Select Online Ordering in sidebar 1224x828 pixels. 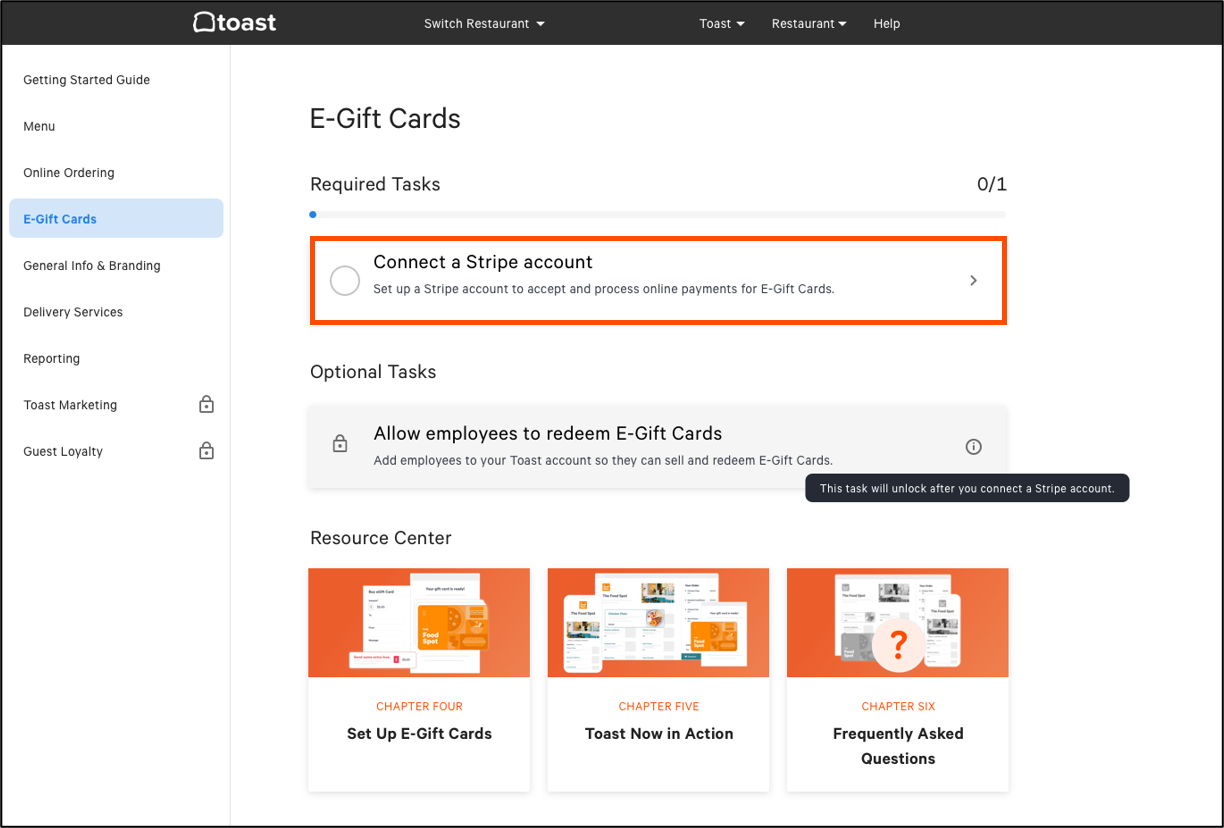pos(69,173)
